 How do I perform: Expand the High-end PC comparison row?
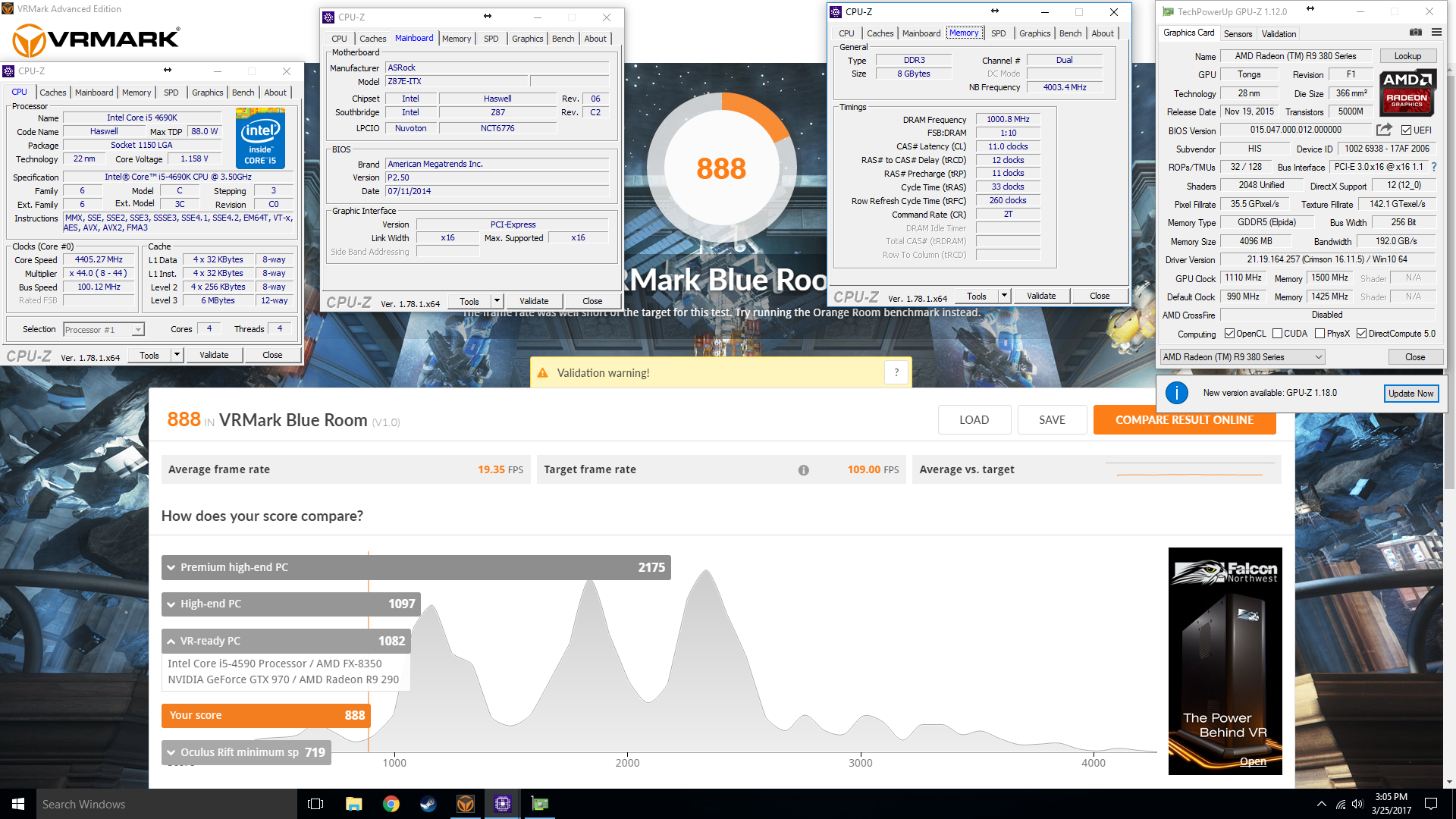coord(290,604)
